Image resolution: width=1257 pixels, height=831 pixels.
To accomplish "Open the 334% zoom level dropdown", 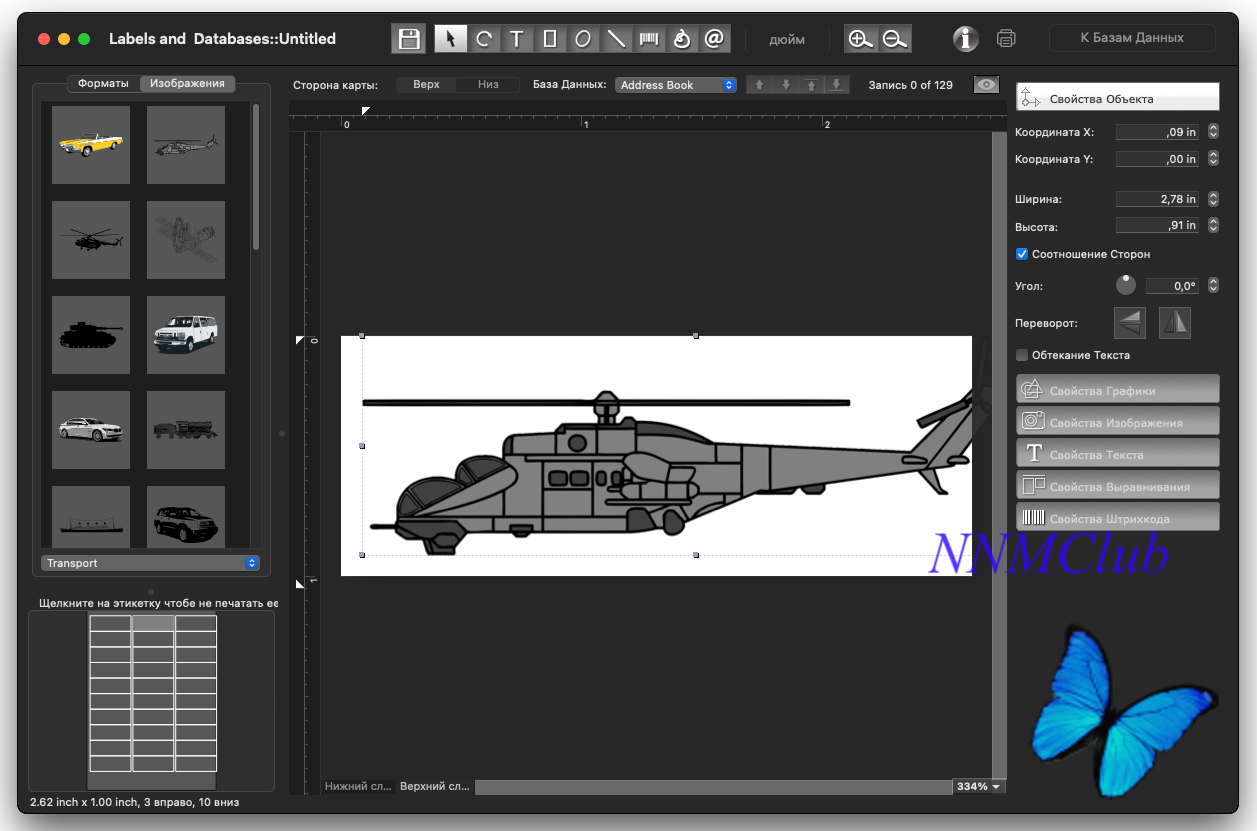I will (979, 786).
